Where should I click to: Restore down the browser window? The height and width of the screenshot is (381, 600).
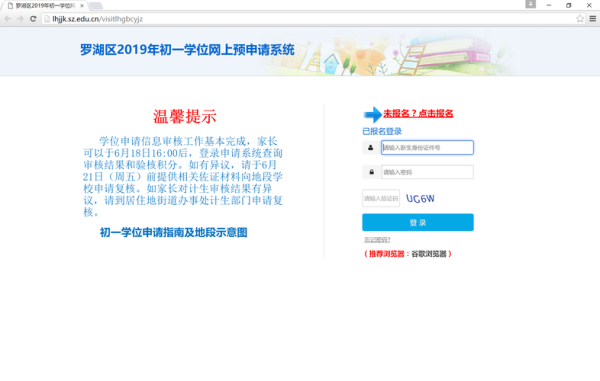(569, 5)
